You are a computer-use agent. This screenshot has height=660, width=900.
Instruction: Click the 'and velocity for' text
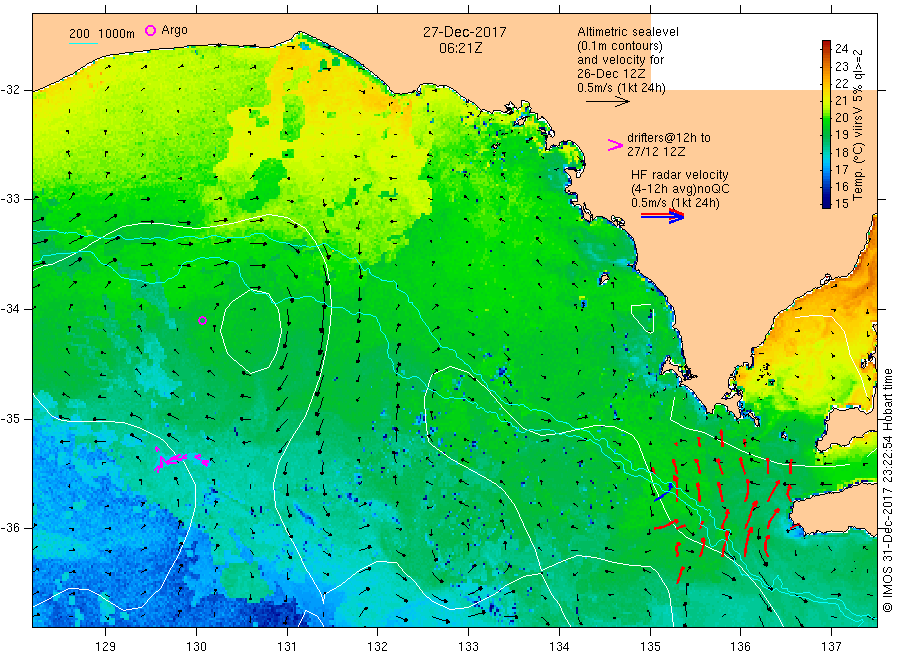point(620,60)
